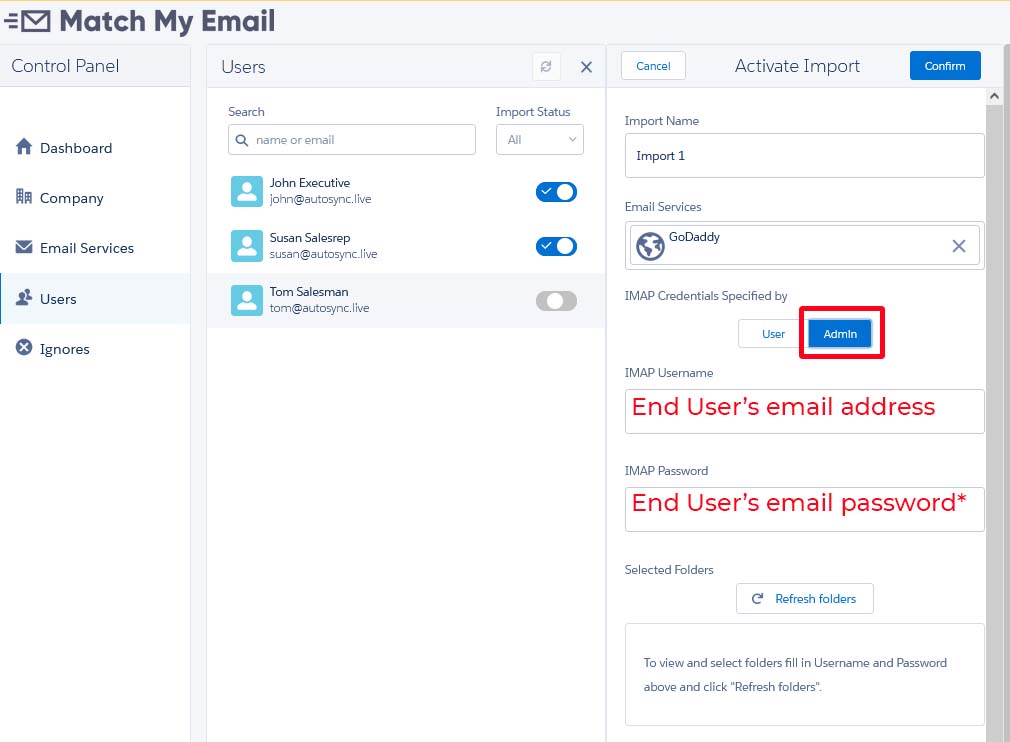Click the refresh icon in Users panel

click(546, 67)
